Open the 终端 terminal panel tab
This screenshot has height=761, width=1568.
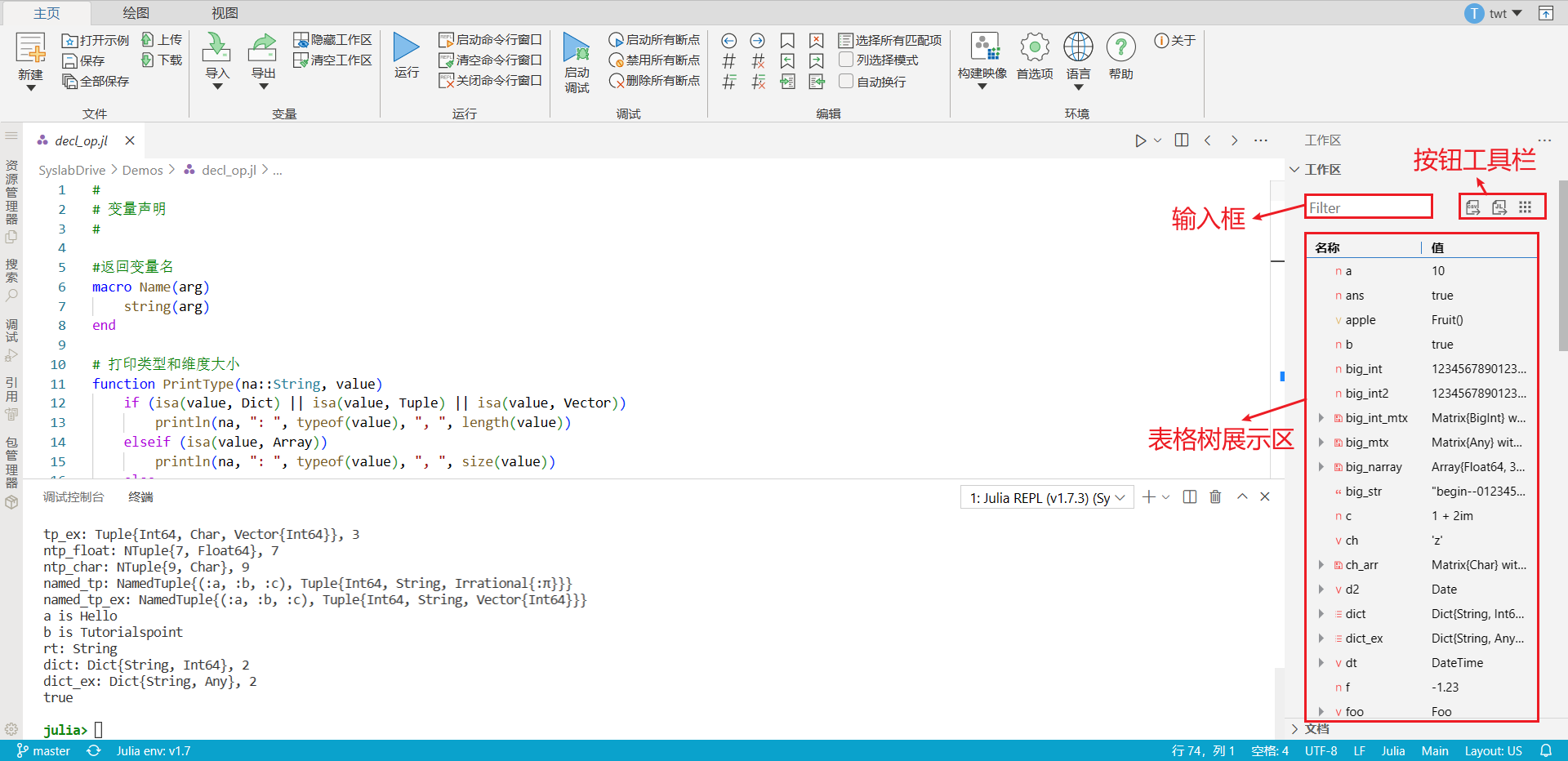pyautogui.click(x=140, y=496)
